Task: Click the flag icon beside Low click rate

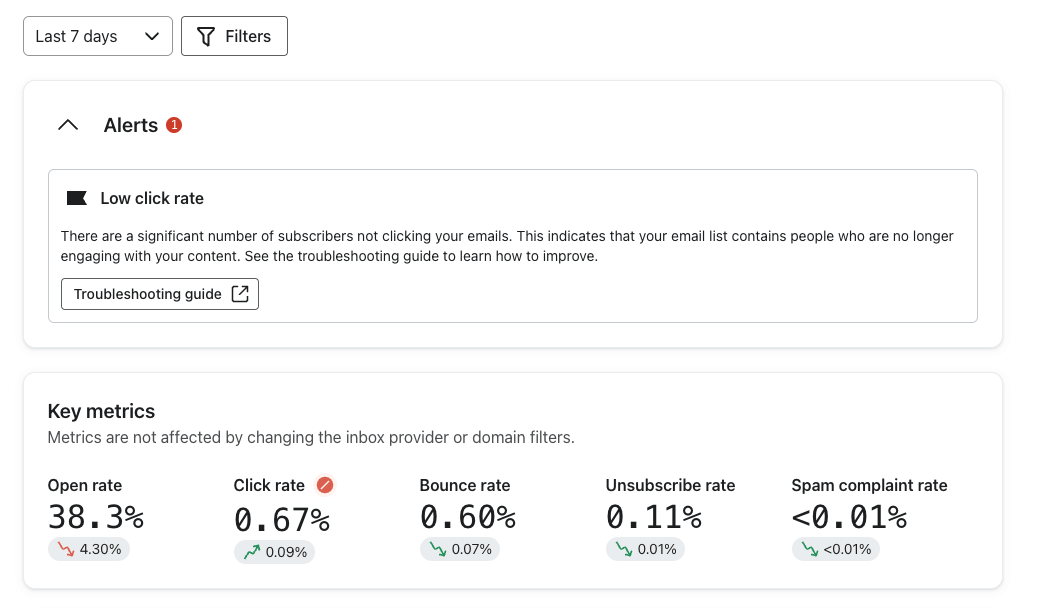Action: pyautogui.click(x=76, y=198)
